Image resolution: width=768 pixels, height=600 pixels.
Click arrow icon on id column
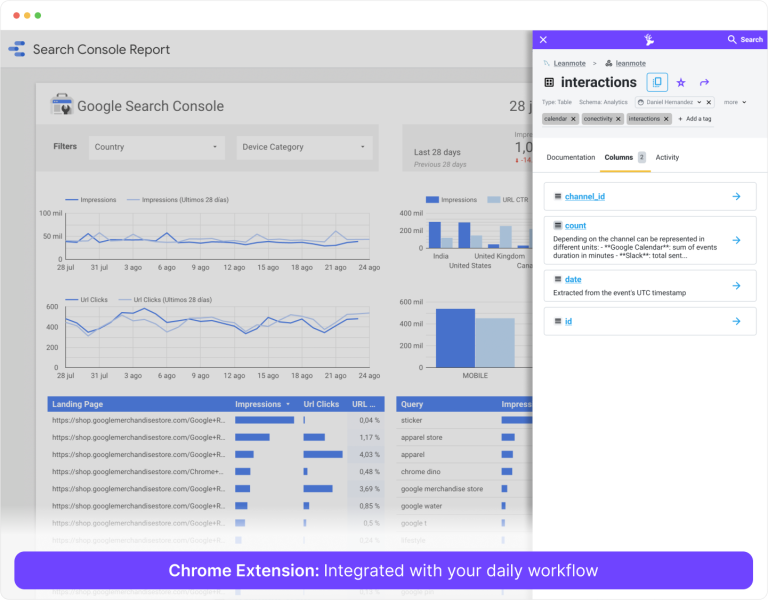[736, 321]
